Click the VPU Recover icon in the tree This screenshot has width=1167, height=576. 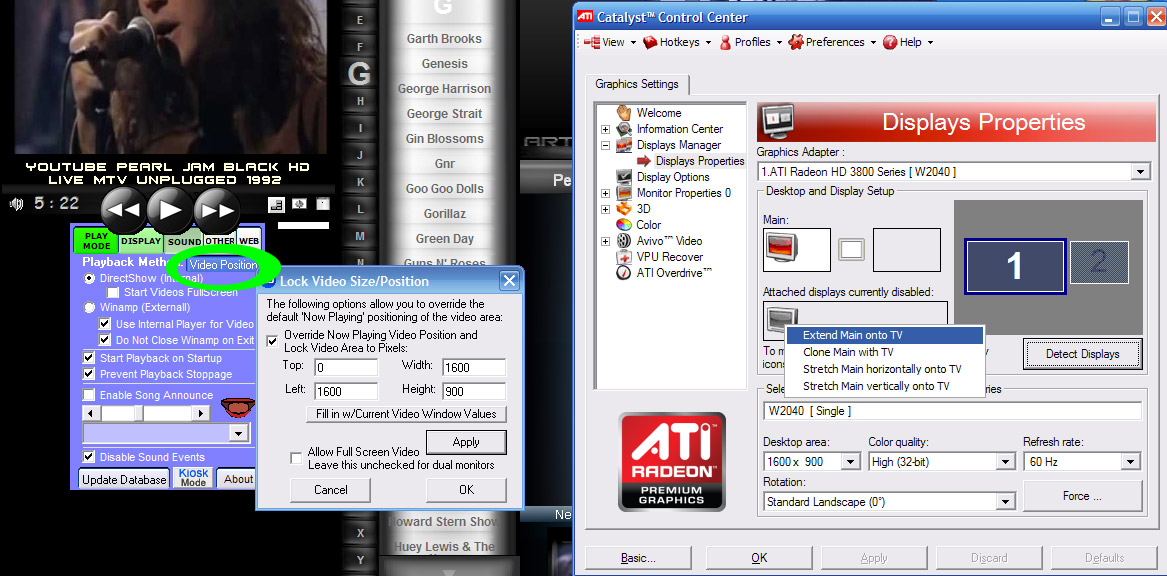pos(624,257)
